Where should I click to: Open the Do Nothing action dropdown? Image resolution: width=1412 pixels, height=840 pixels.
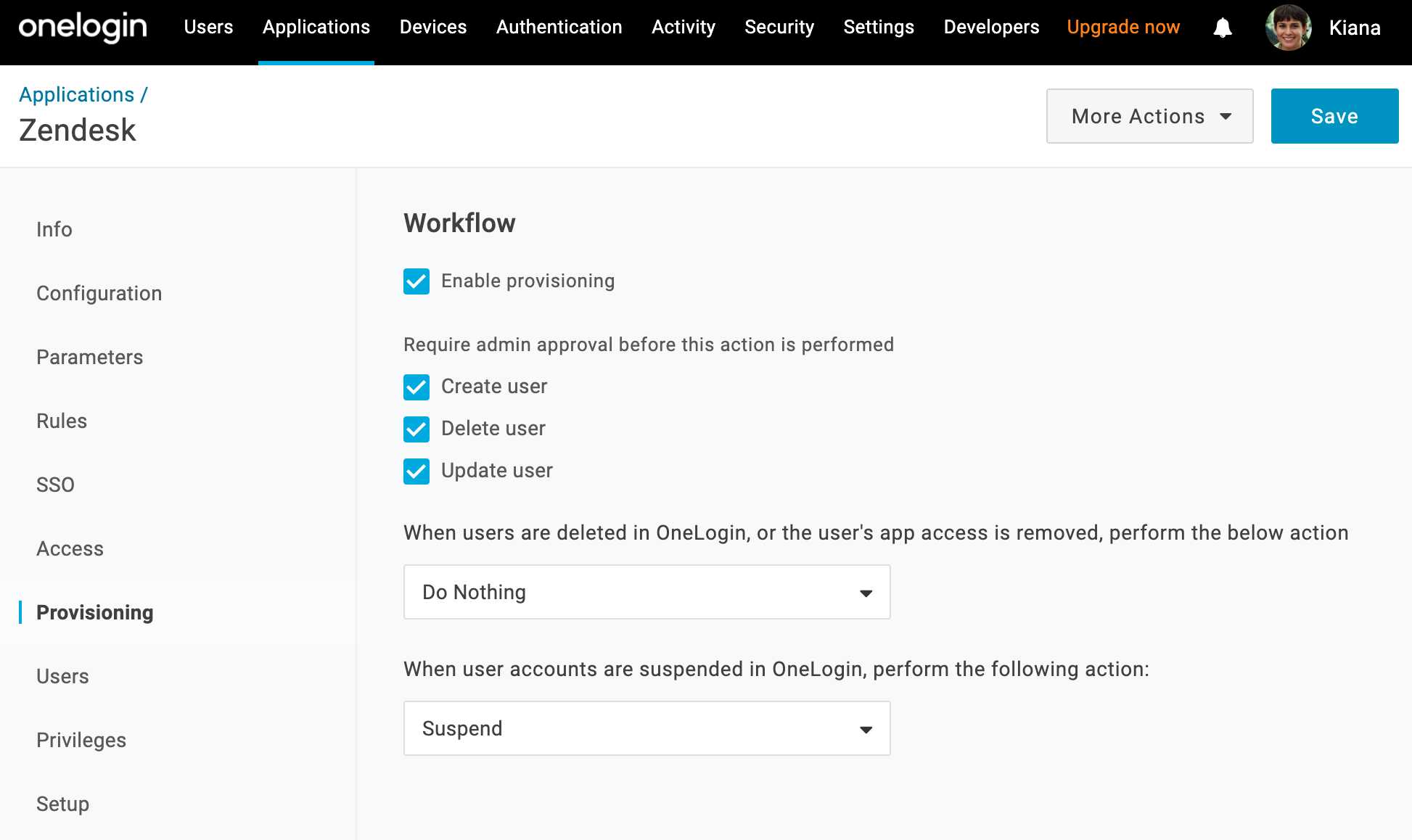click(646, 592)
